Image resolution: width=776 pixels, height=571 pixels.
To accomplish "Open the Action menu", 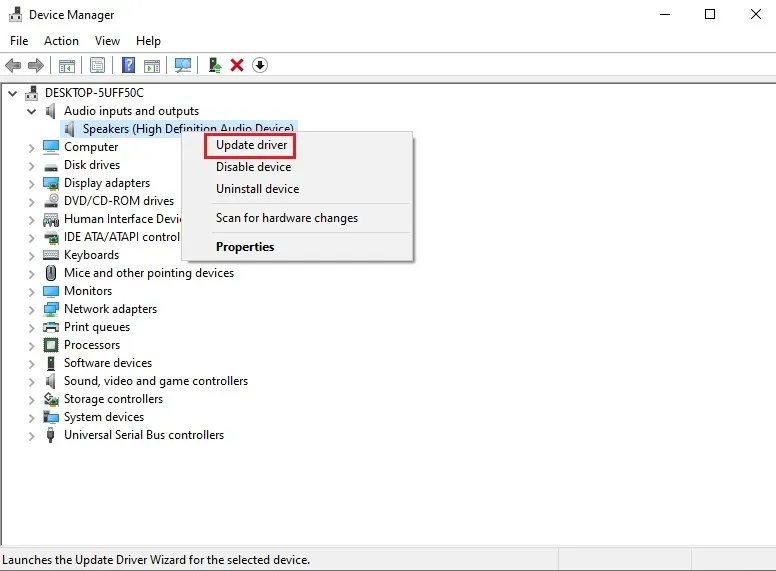I will click(61, 41).
